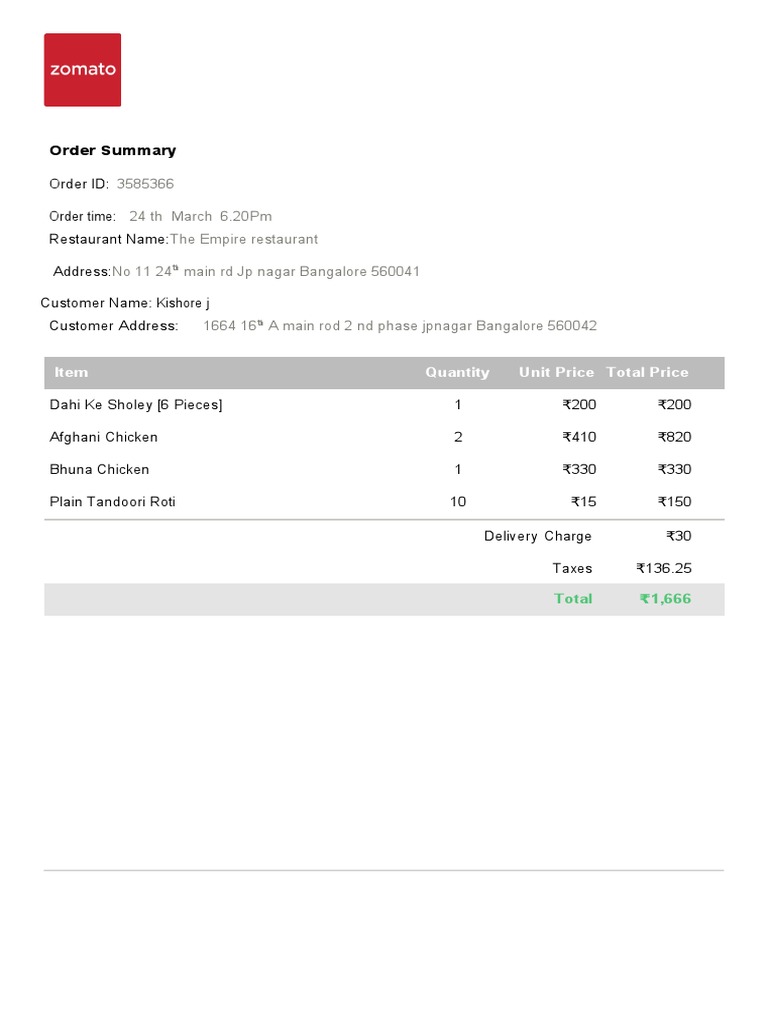
Task: Click the Item column header
Action: [71, 372]
